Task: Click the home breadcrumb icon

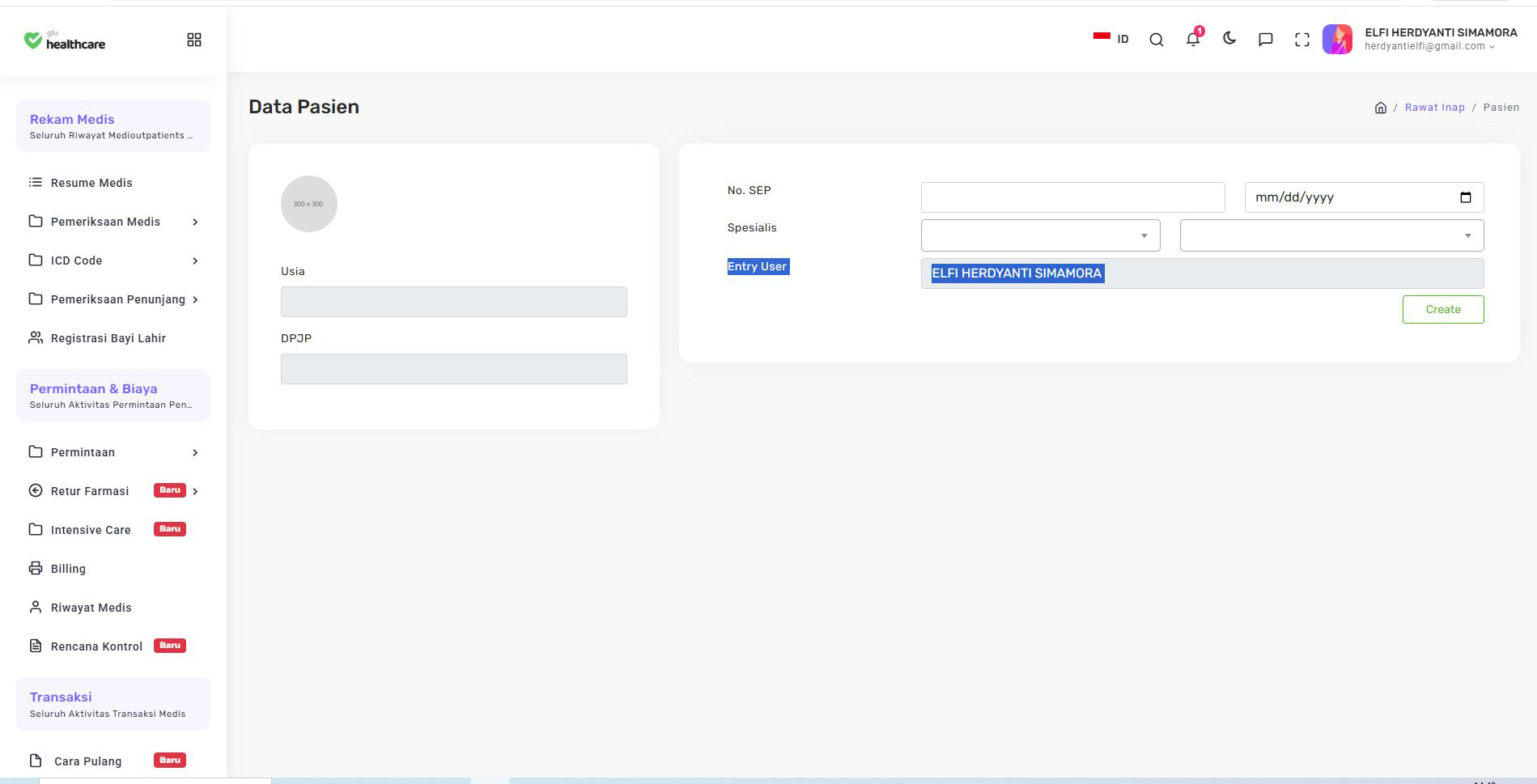Action: [x=1381, y=108]
